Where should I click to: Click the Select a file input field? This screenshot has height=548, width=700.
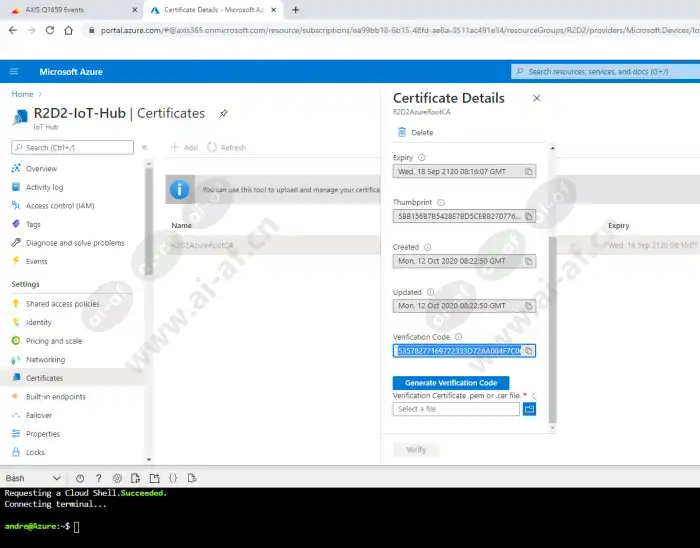click(x=456, y=409)
